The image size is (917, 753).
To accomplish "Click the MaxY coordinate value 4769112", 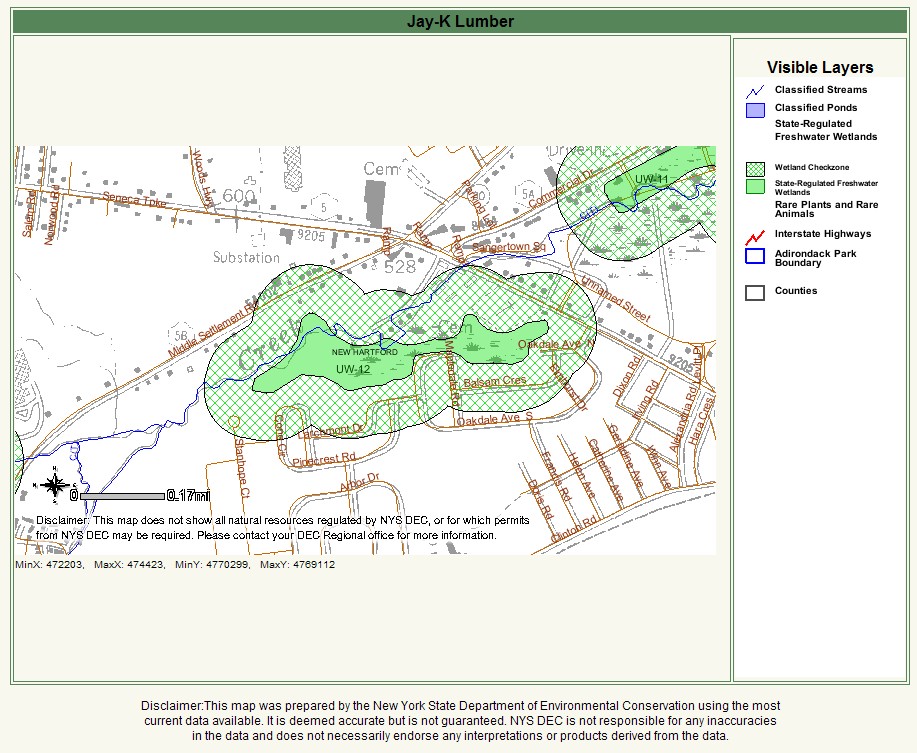I will 313,565.
